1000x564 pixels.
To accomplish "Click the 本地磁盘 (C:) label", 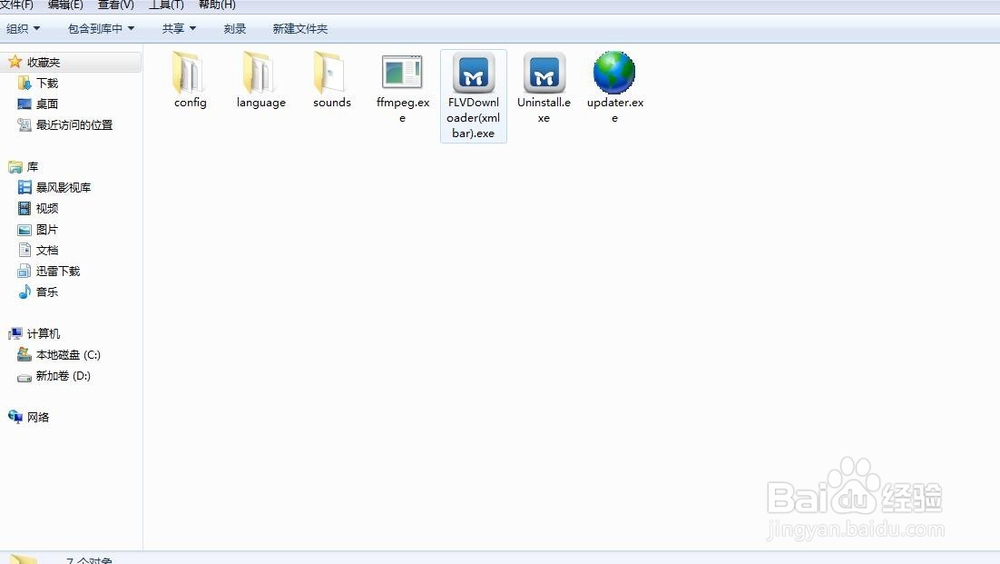I will click(68, 355).
